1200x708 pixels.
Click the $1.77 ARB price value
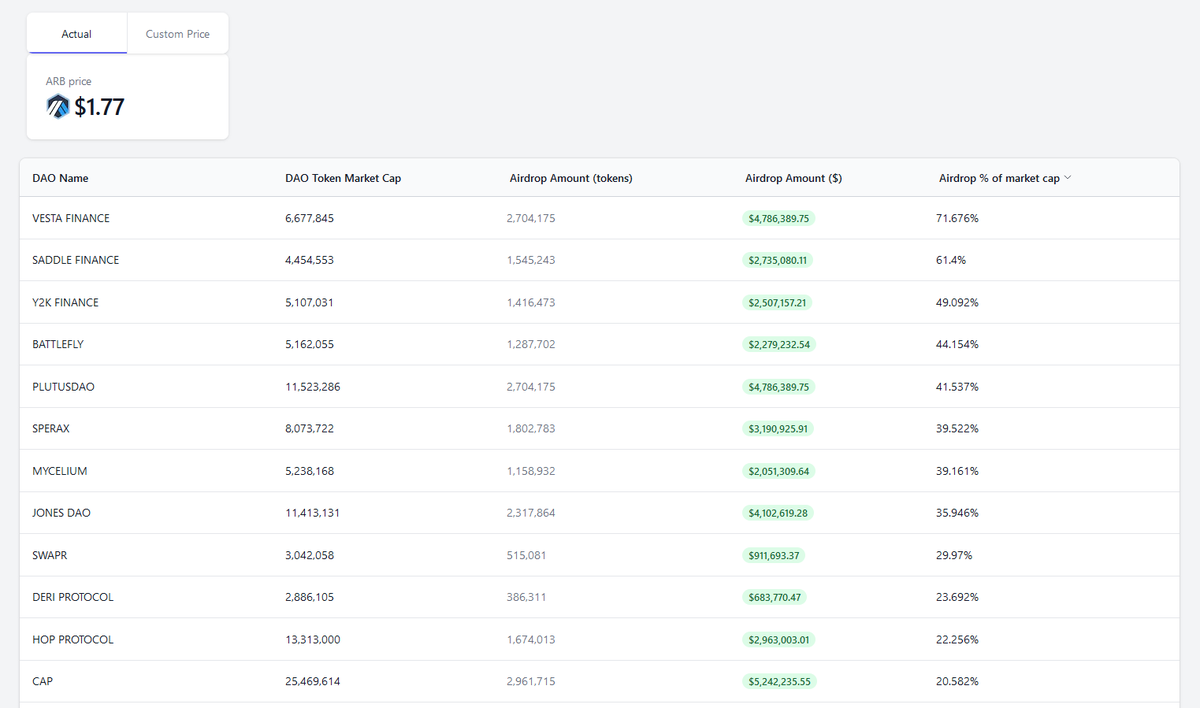point(99,107)
